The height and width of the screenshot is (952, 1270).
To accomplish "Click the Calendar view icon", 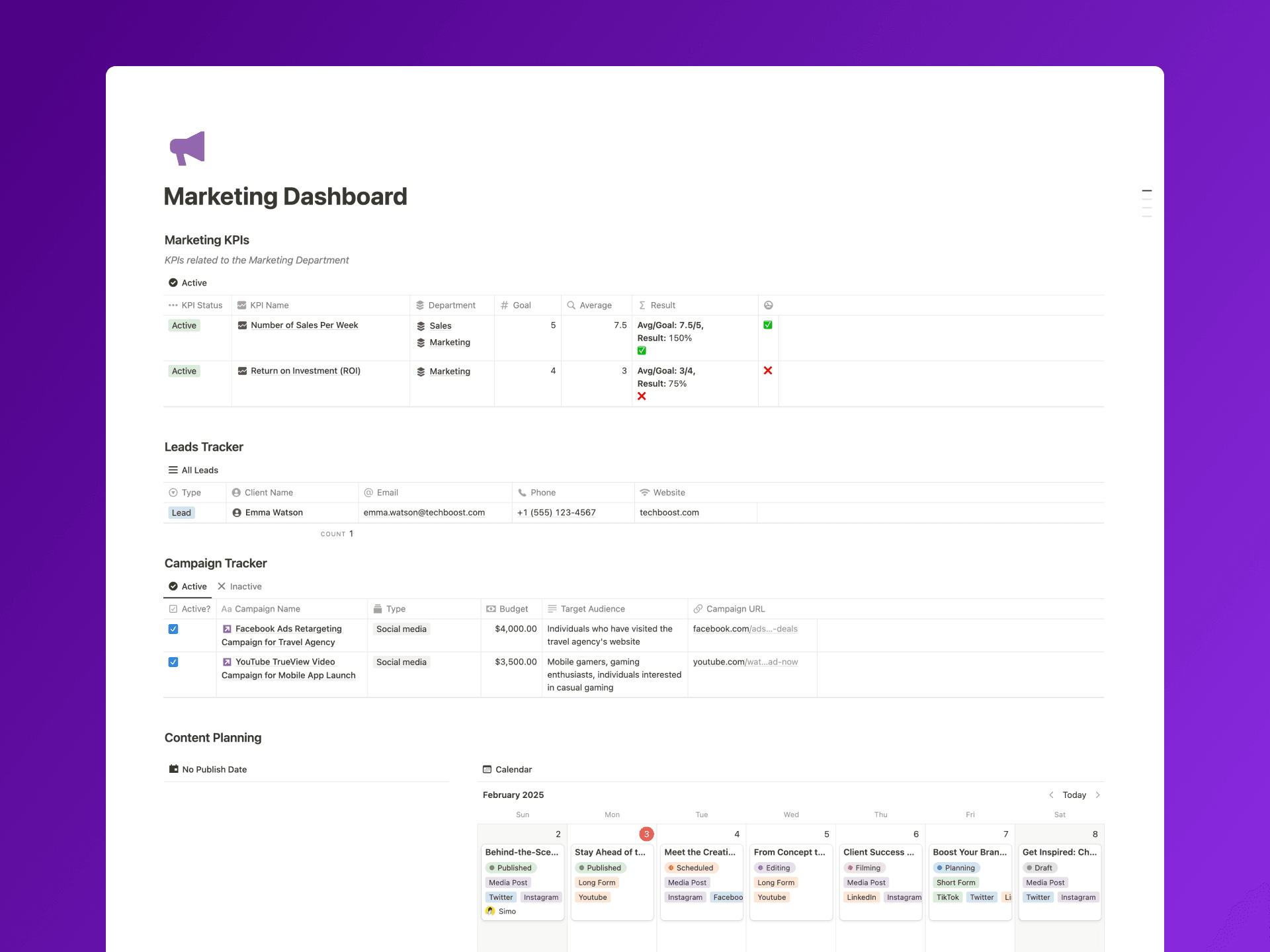I will 487,770.
